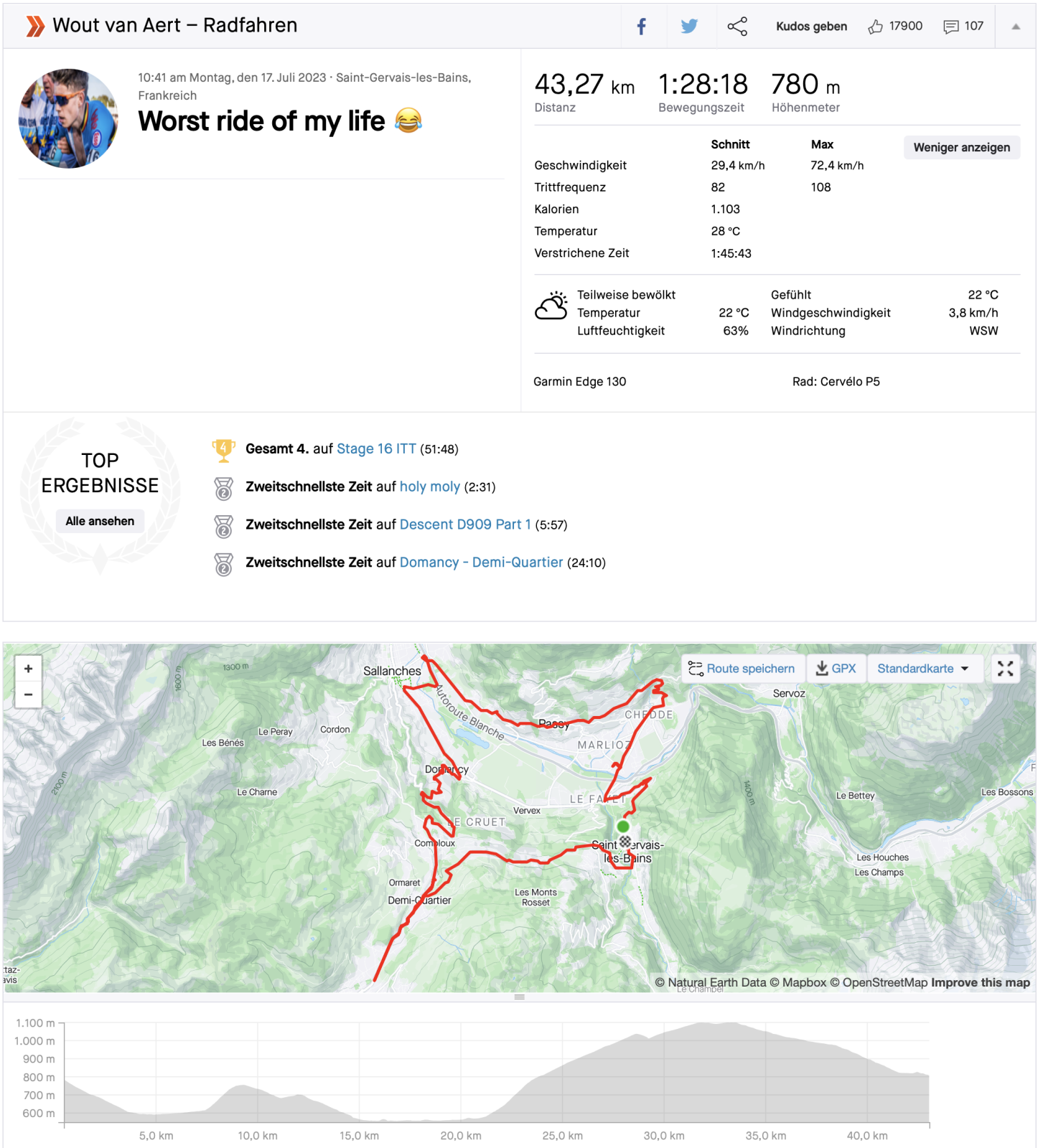Viewport: 1038px width, 1148px height.
Task: Download the GPX file
Action: tap(836, 669)
